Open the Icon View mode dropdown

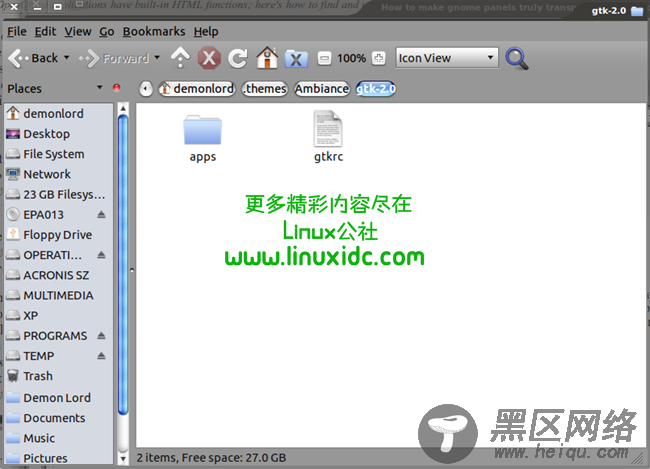[446, 58]
